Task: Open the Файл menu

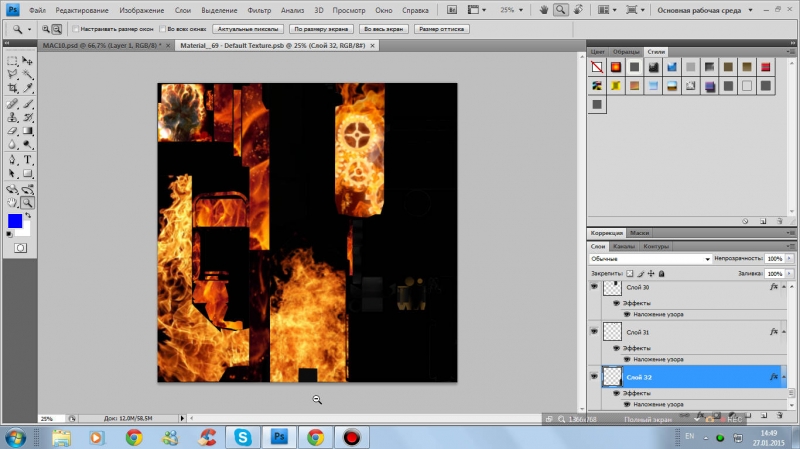Action: 37,10
